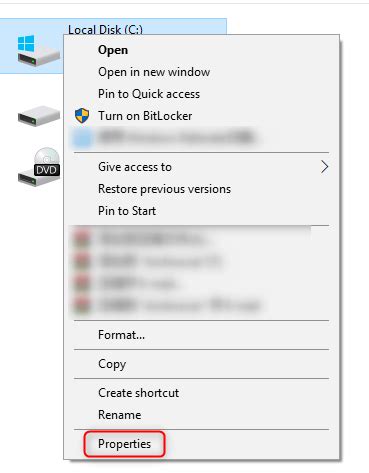Select Copy in the context menu
369x473 pixels.
pyautogui.click(x=112, y=364)
